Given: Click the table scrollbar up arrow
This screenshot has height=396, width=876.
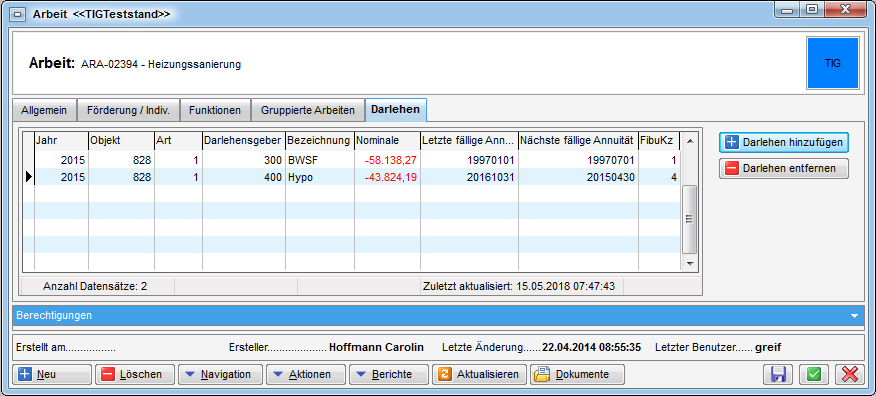Looking at the screenshot, I should pyautogui.click(x=689, y=141).
